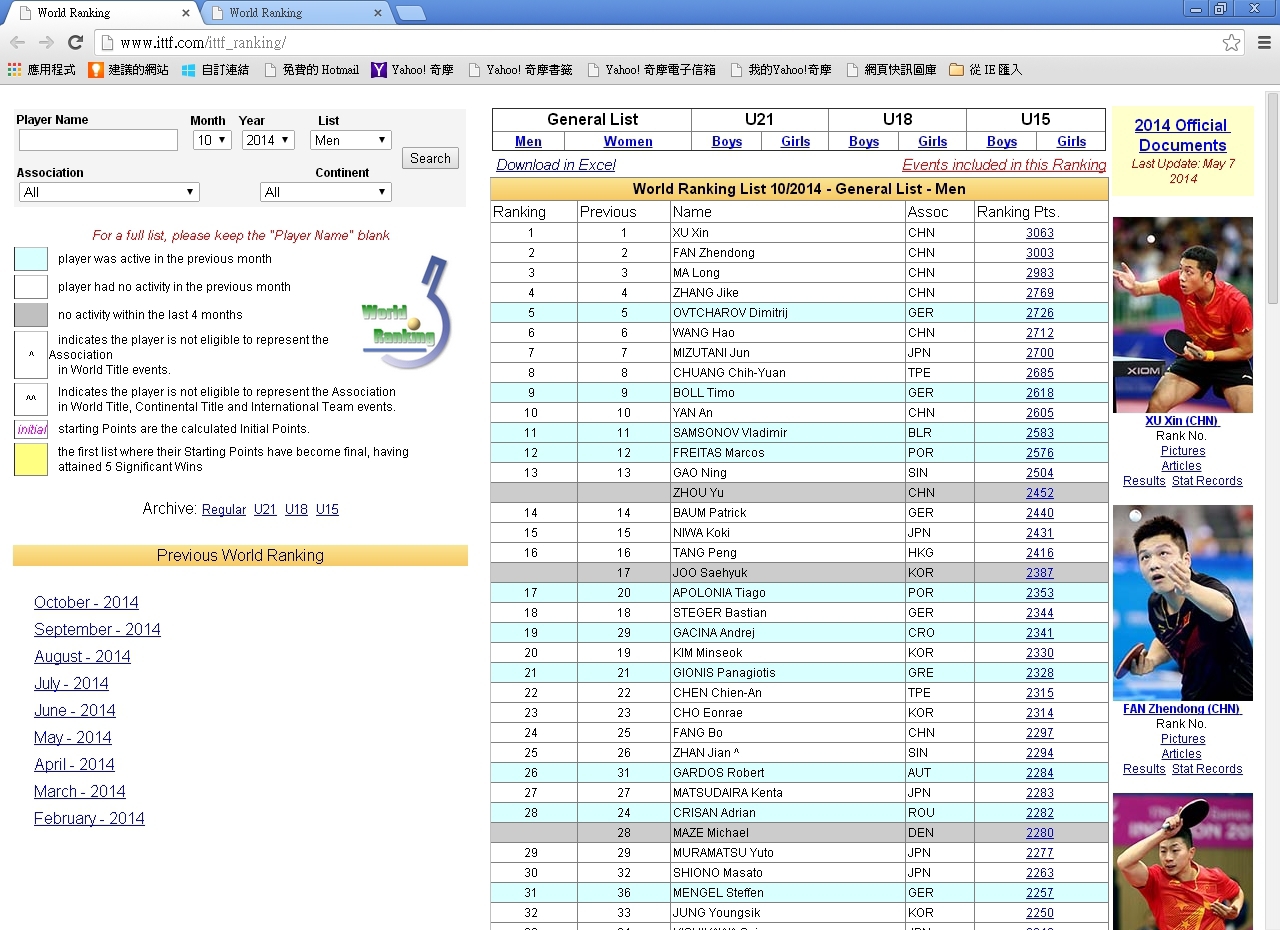The image size is (1280, 930).
Task: Close the second World Ranking tab
Action: click(x=377, y=13)
